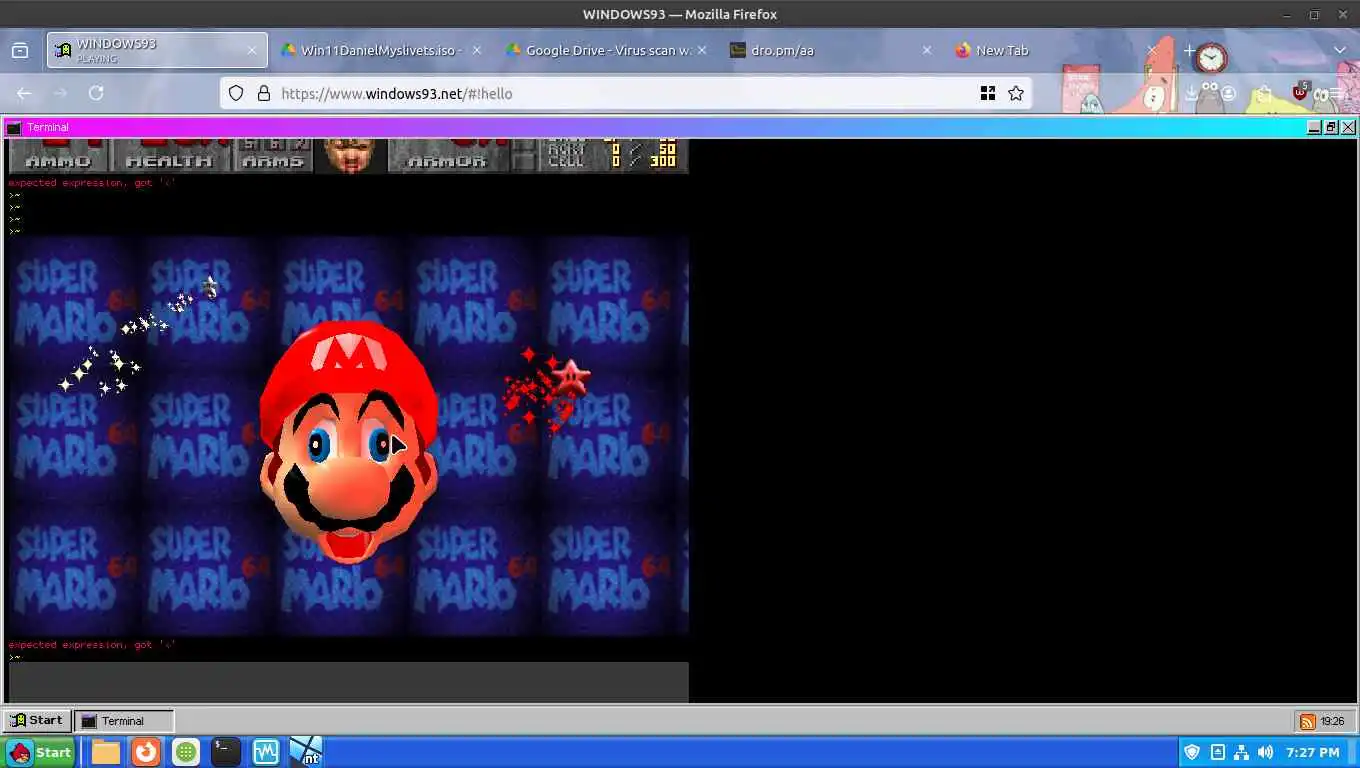Click the orange RSS feed tray icon

coord(1307,721)
